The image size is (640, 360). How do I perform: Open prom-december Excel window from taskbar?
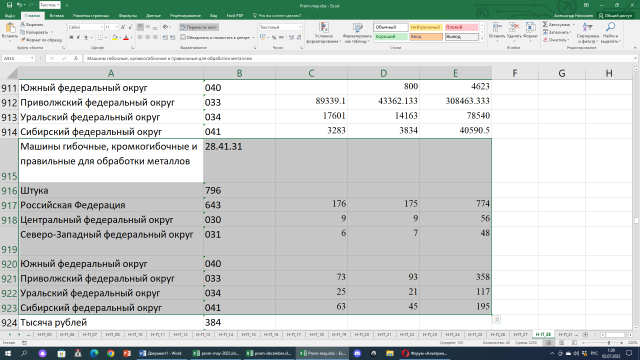coord(269,353)
